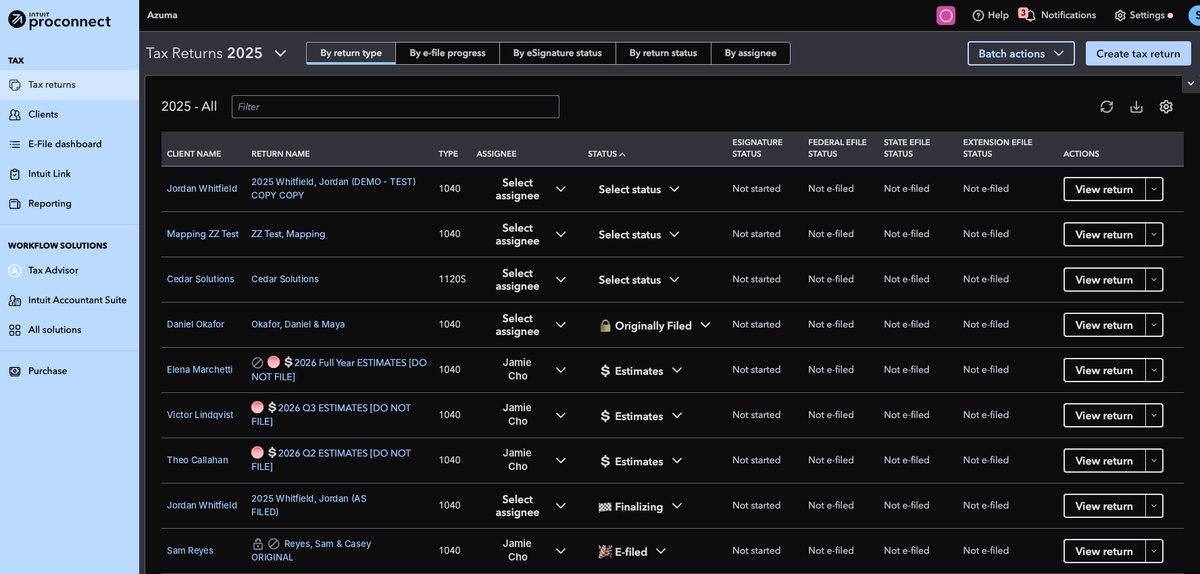Switch to the By return type tab
Image resolution: width=1200 pixels, height=574 pixels.
(x=351, y=53)
